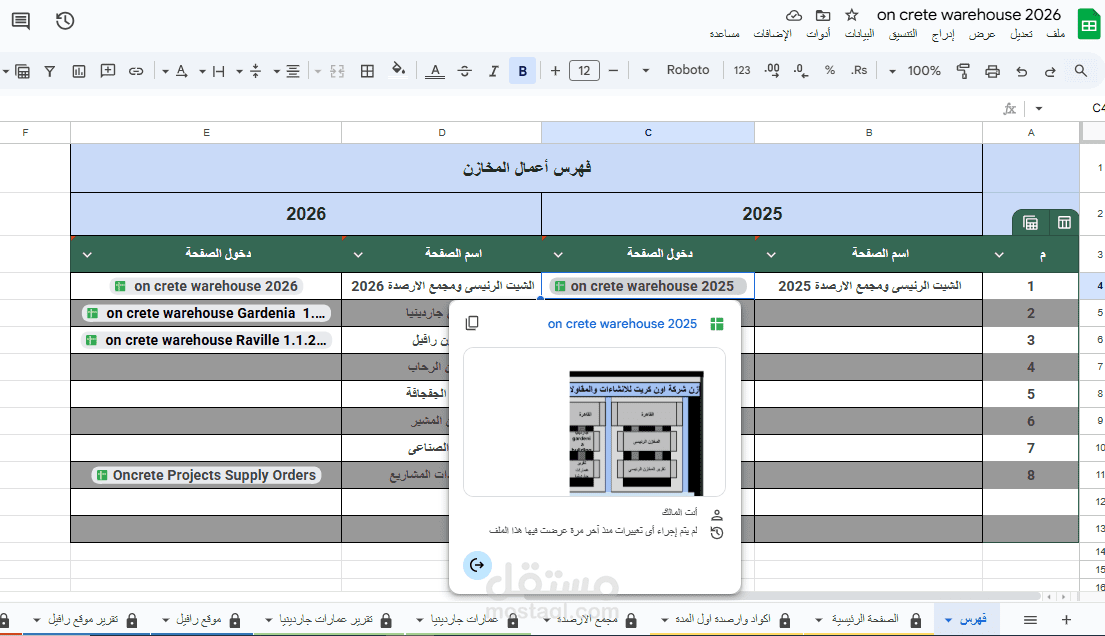Open the insert link icon
The image size is (1105, 636).
(136, 70)
